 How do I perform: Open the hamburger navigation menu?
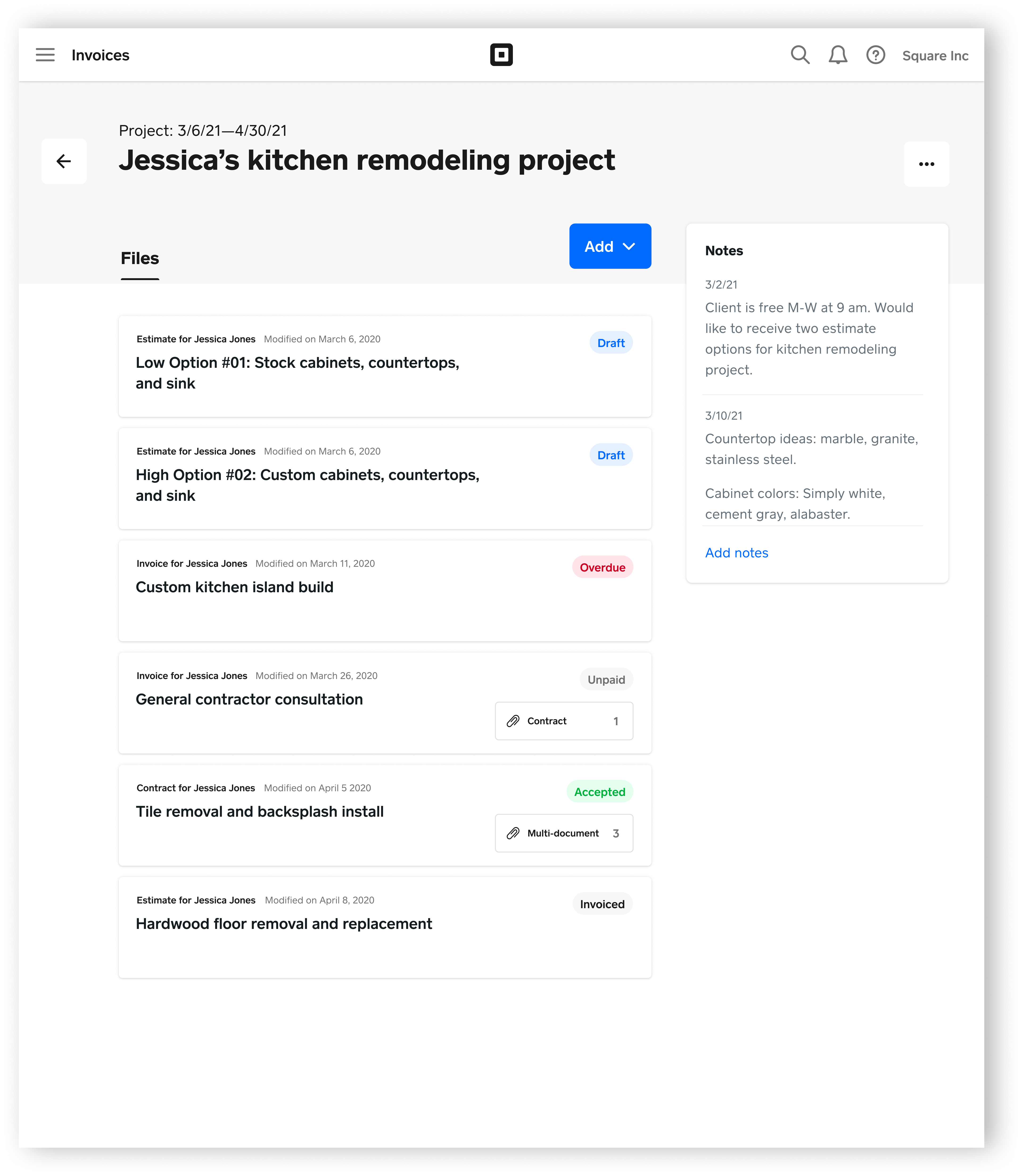(x=45, y=55)
